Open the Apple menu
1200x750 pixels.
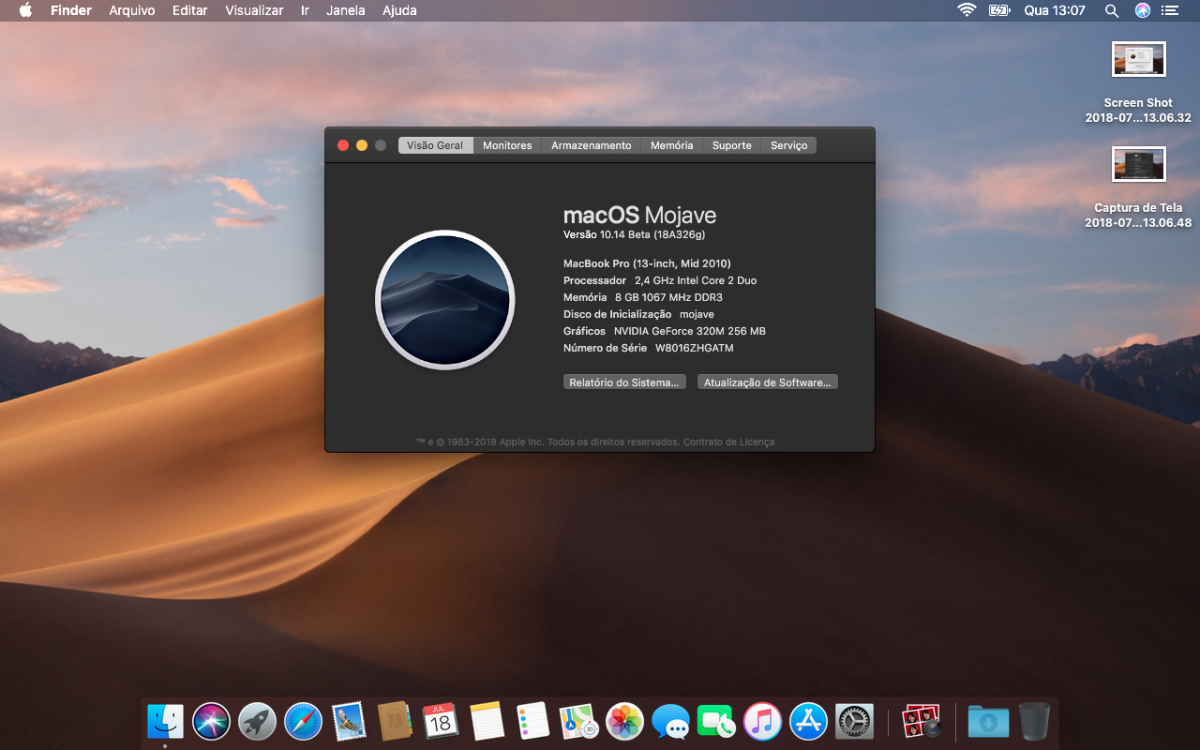pos(26,10)
